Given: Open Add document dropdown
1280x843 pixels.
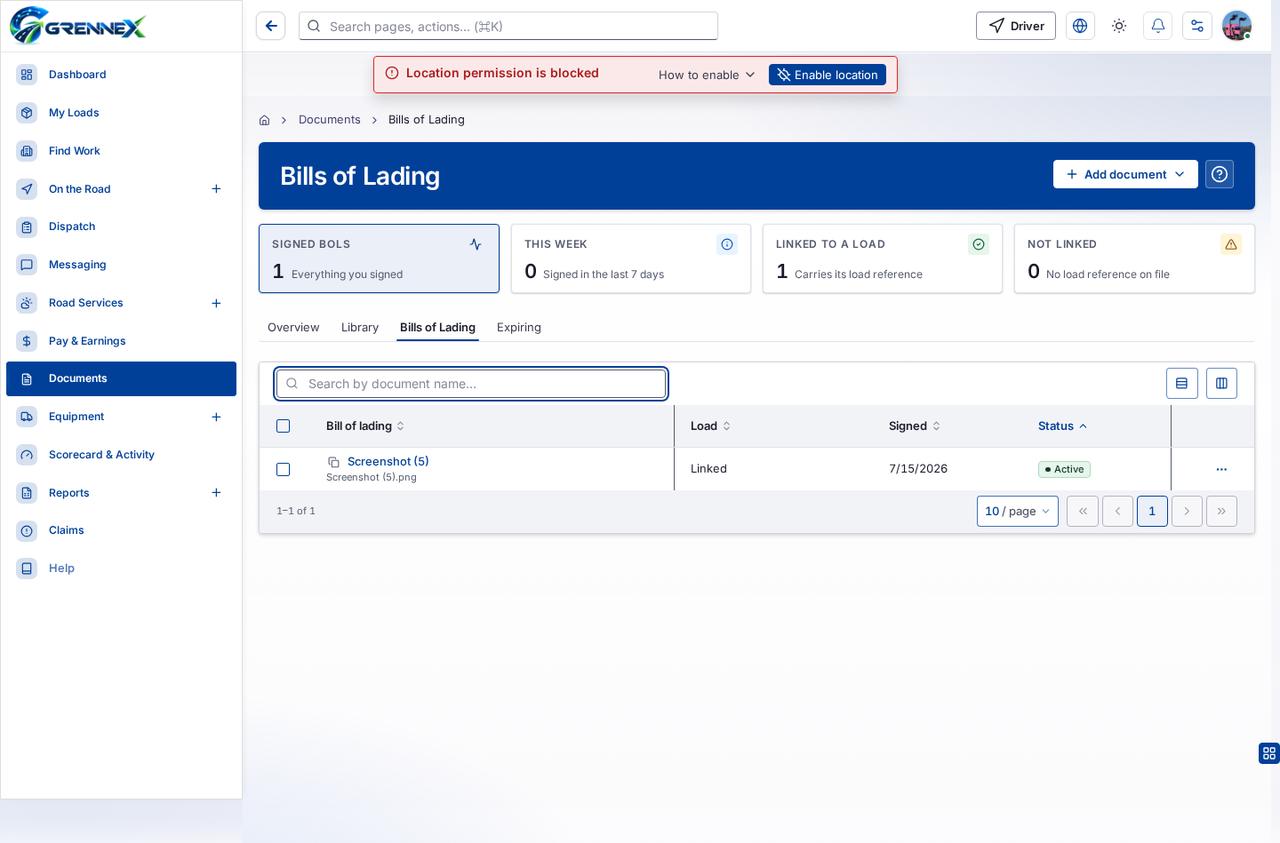Looking at the screenshot, I should [x=1125, y=174].
